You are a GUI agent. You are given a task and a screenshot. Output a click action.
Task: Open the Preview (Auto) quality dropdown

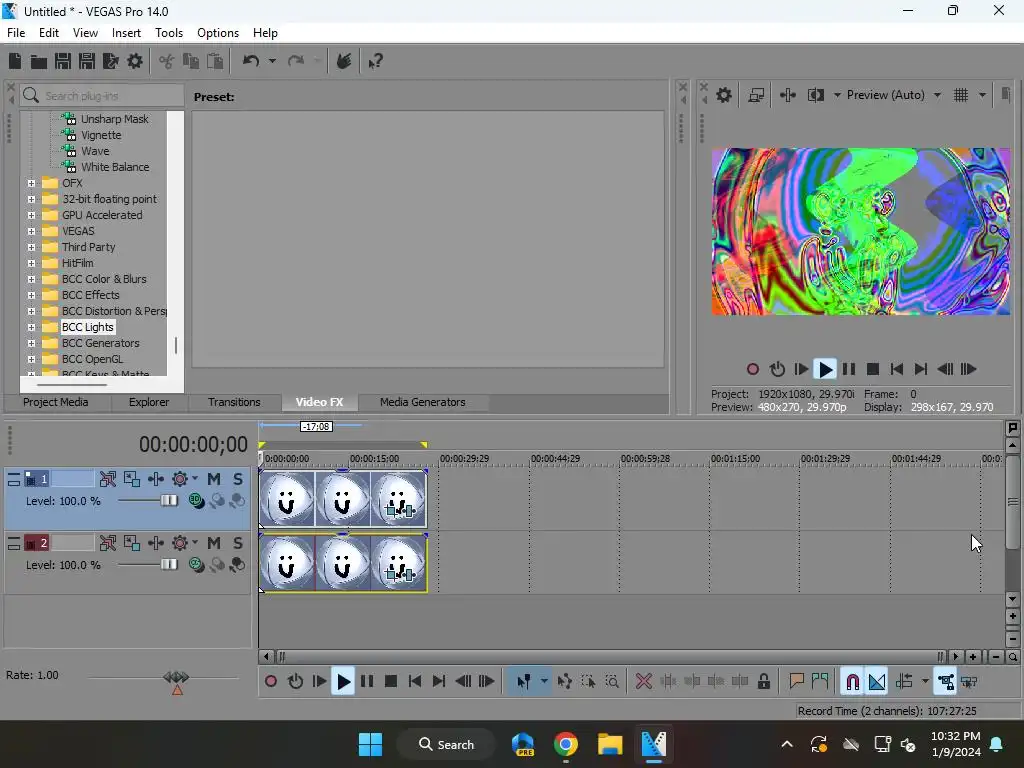(x=937, y=95)
